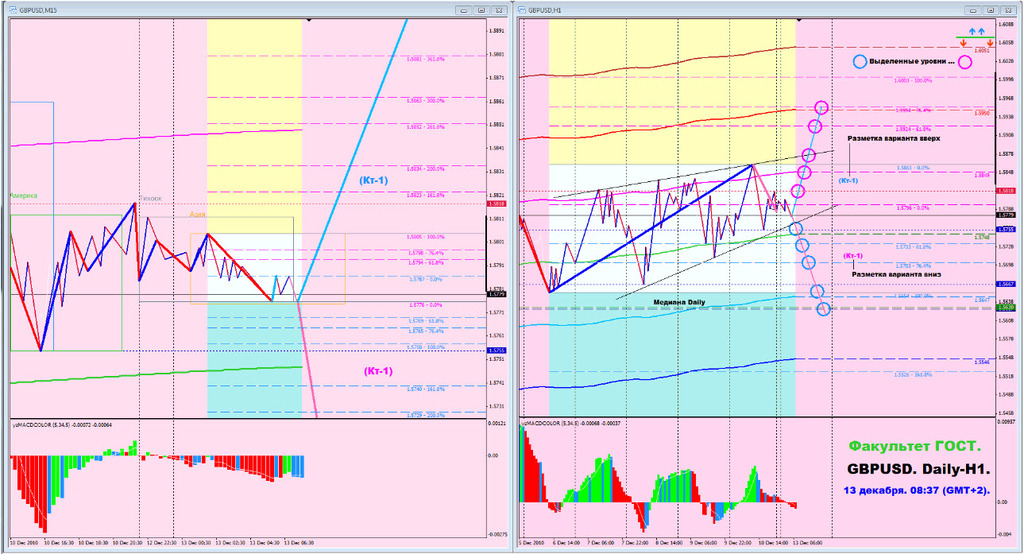
Task: Click the 13 декабря. 08:37 (GMT+2) text
Action: 916,490
